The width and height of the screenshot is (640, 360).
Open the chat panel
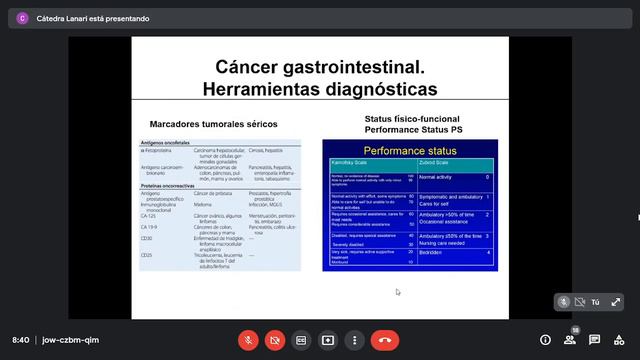coord(594,340)
